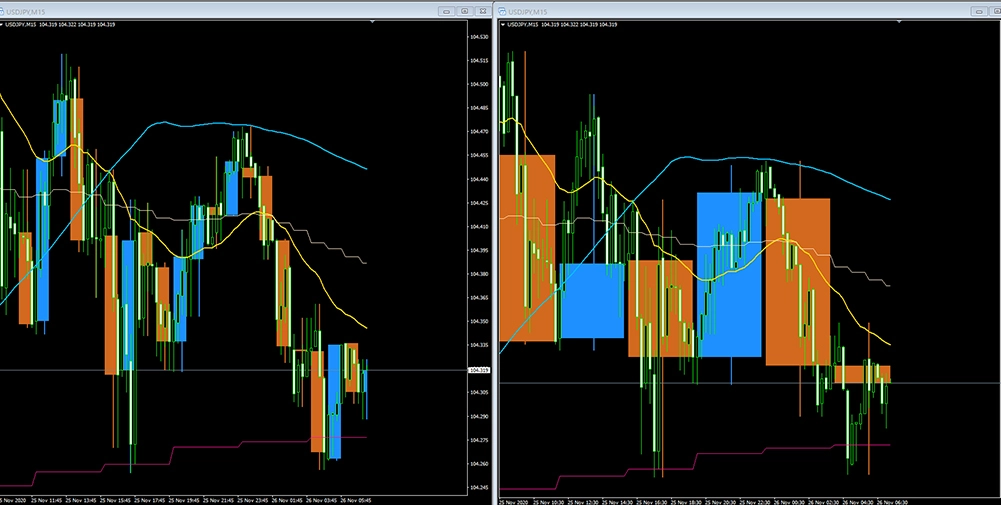Click the 25 Nov 11:45 time label
This screenshot has height=505, width=1001.
[47, 501]
